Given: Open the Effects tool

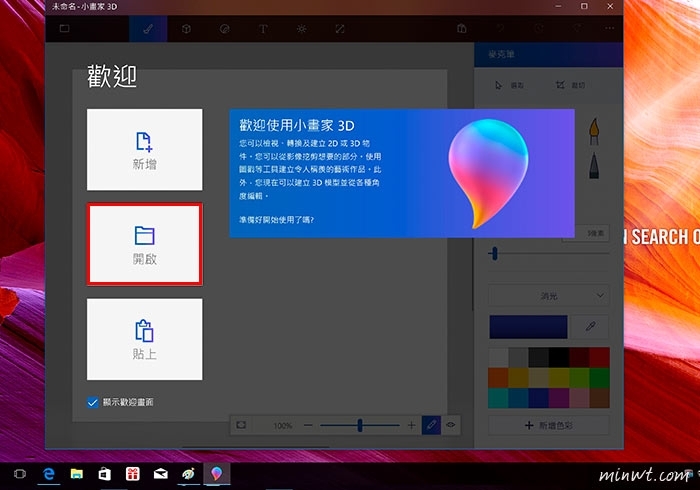Looking at the screenshot, I should coord(301,29).
